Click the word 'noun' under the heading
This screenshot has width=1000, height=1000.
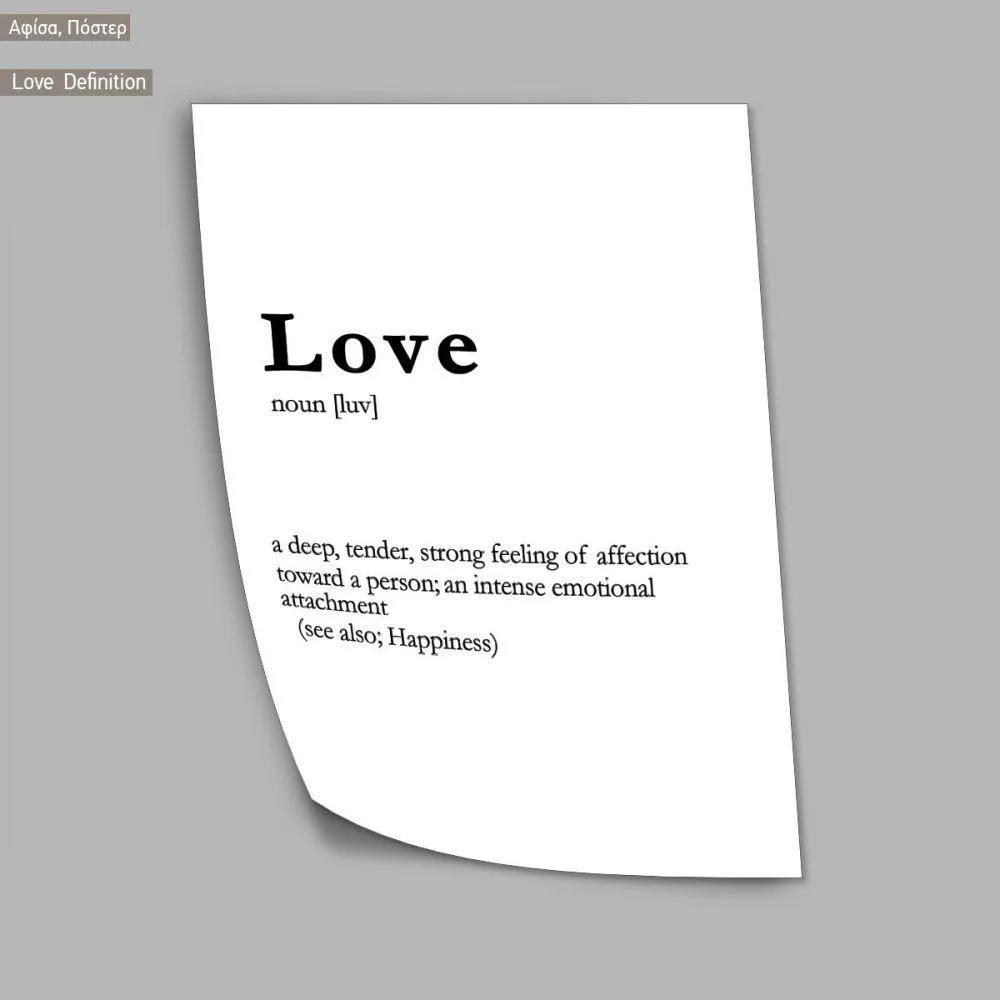pos(298,405)
